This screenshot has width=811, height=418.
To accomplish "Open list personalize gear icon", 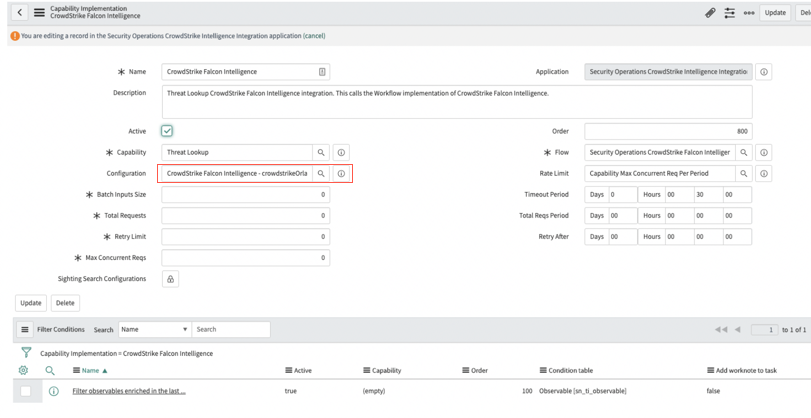I will pyautogui.click(x=23, y=370).
